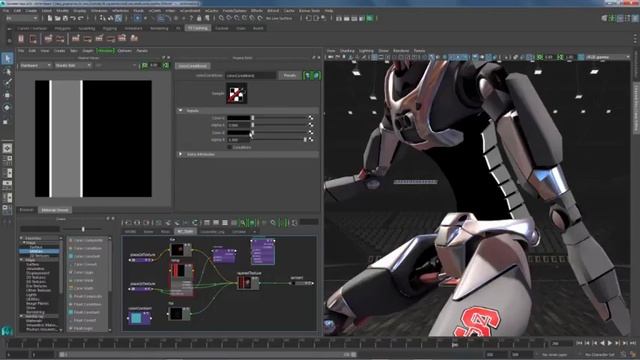This screenshot has height=360, width=640.
Task: Switch to the Browser tab
Action: [27, 210]
